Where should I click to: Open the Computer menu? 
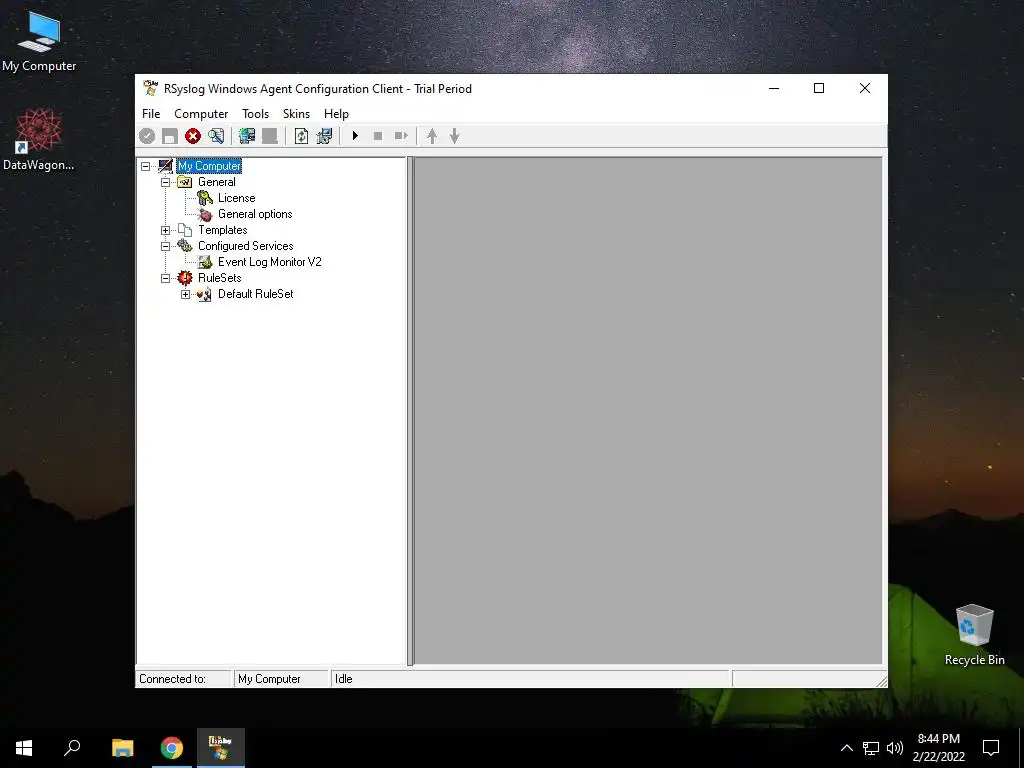201,114
